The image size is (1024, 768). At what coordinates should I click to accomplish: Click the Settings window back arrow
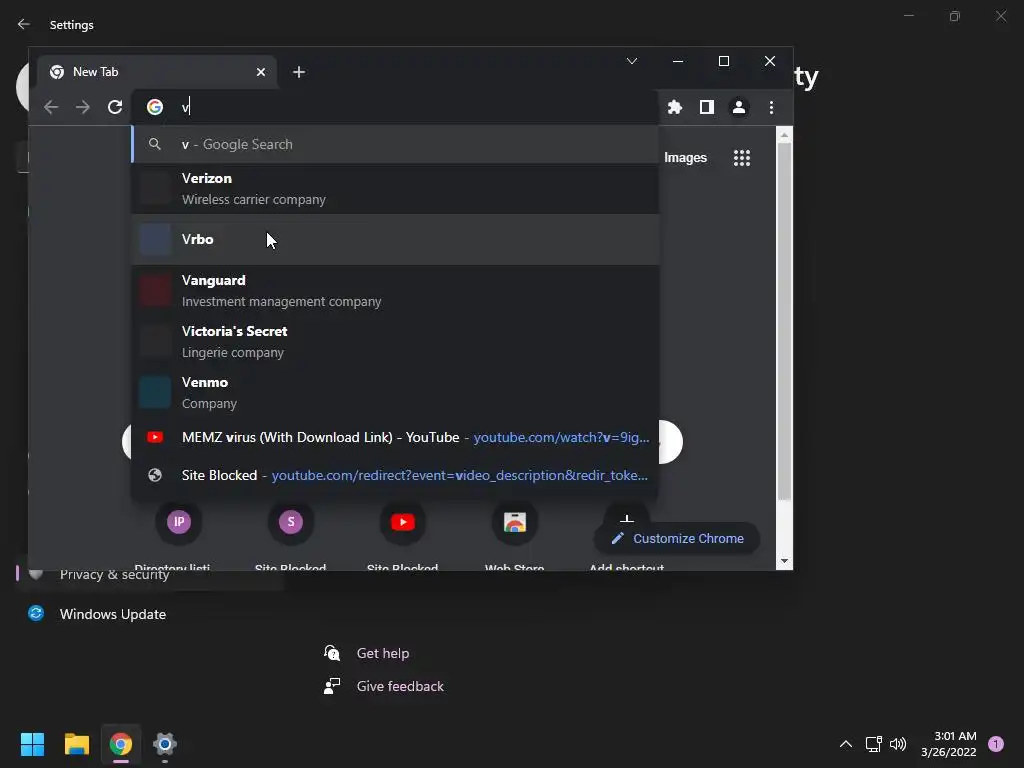24,24
